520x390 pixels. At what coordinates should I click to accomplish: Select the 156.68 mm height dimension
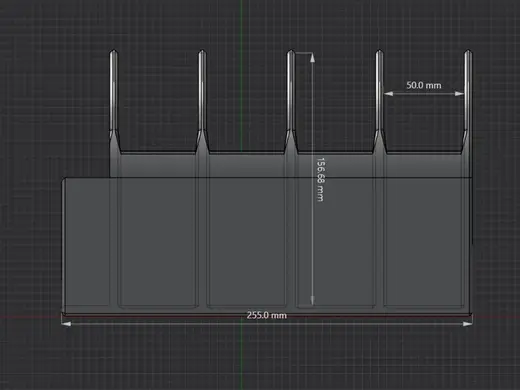(320, 179)
